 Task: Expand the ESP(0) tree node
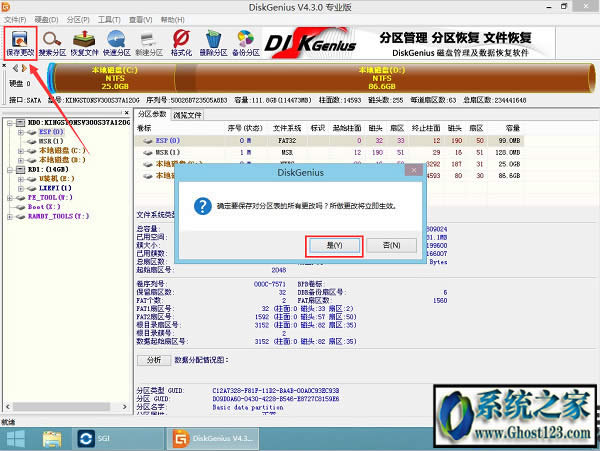20,132
